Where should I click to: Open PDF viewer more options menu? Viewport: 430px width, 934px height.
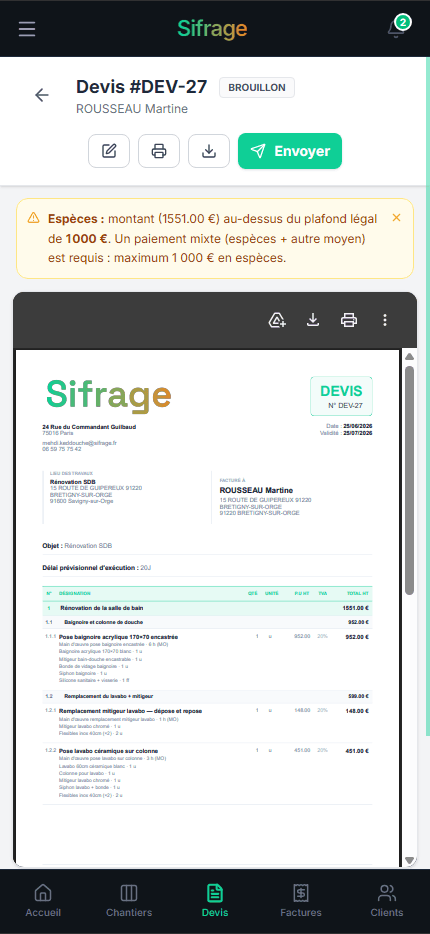(x=385, y=320)
